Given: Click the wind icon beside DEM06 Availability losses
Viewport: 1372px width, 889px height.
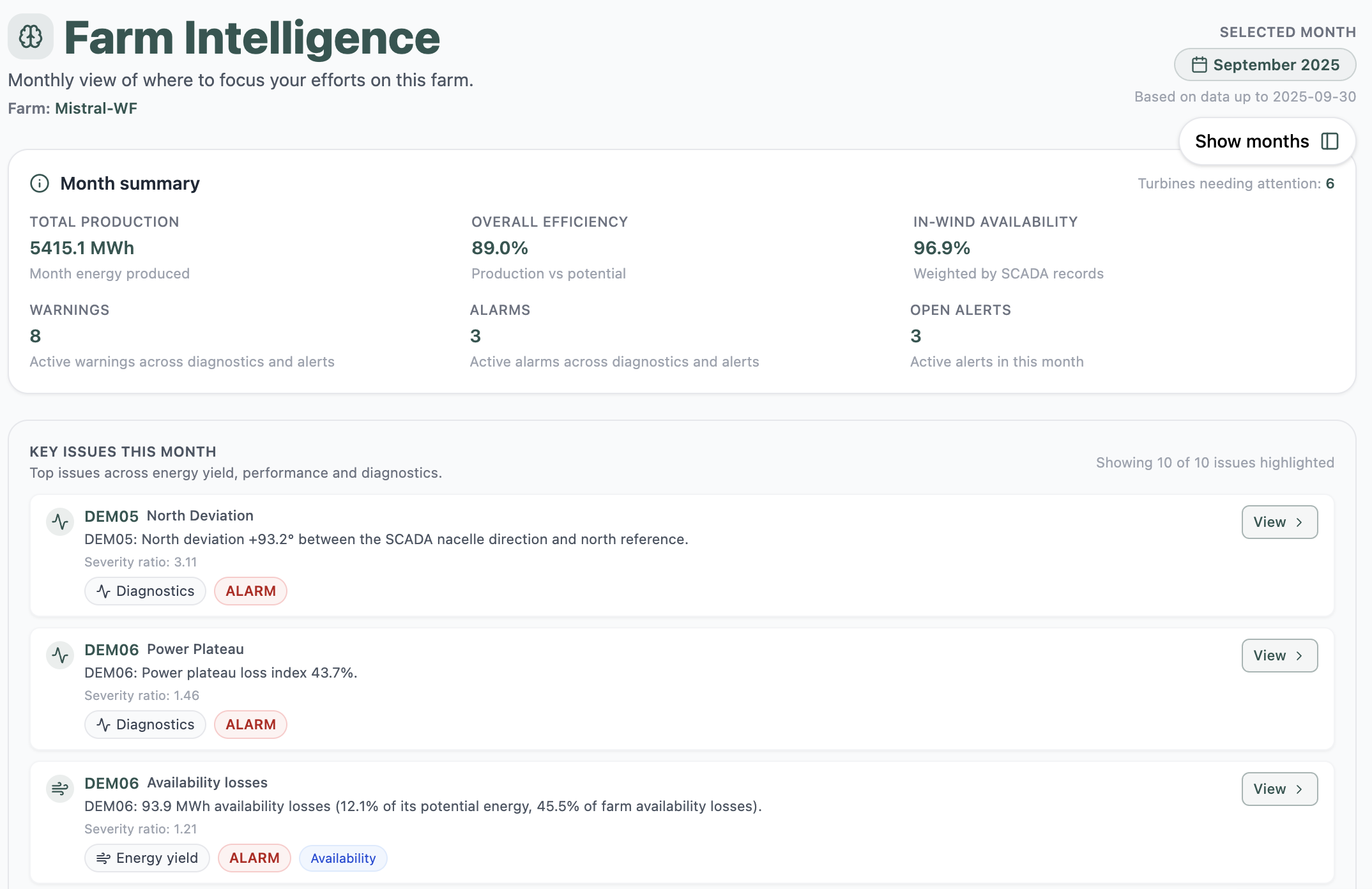Looking at the screenshot, I should click(x=60, y=789).
